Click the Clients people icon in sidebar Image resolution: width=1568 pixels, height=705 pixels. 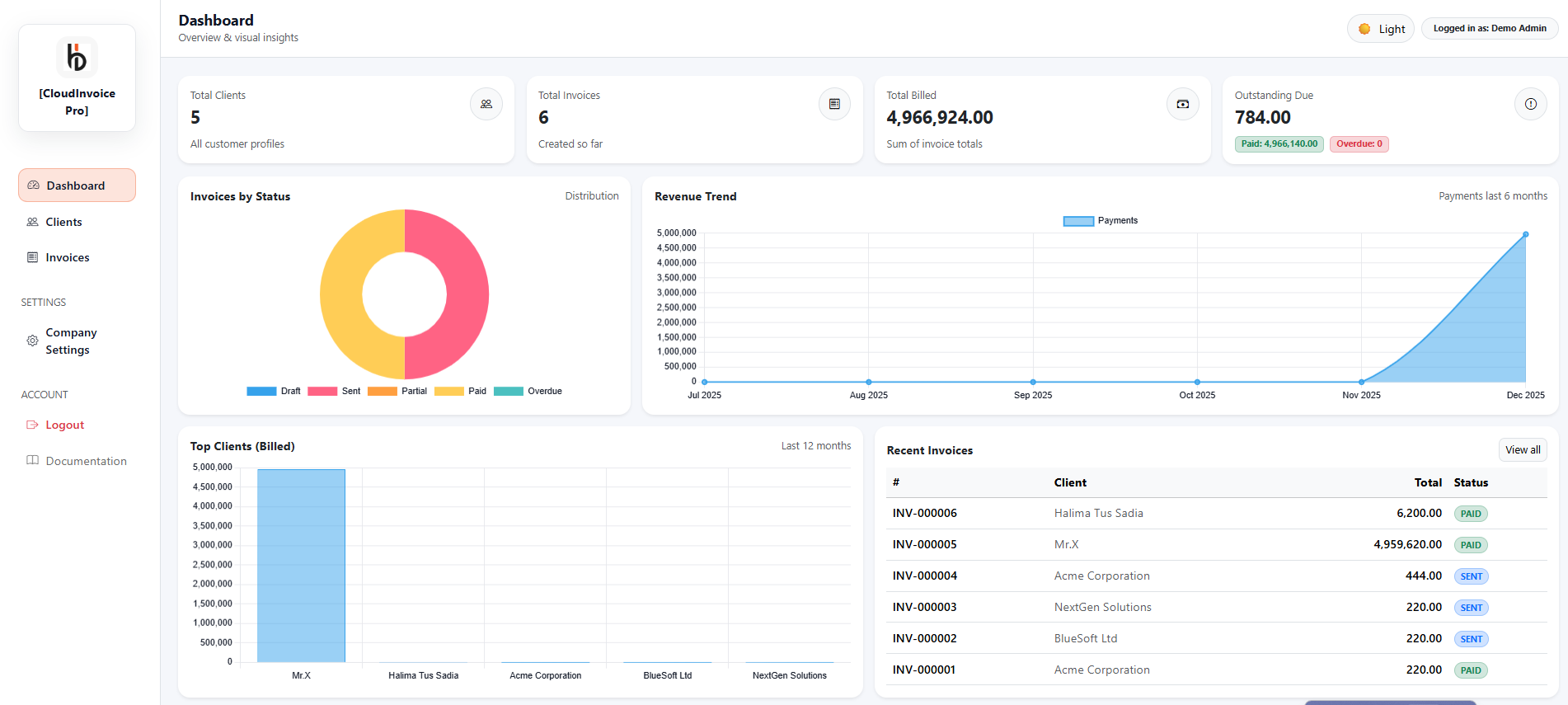(33, 222)
